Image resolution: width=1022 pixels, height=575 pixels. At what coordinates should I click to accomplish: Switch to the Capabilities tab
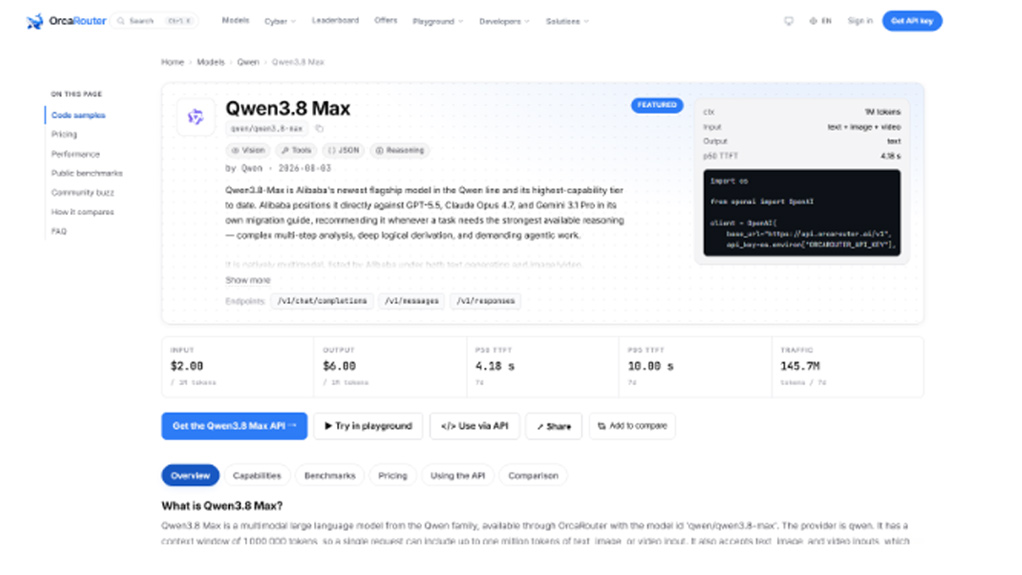(x=257, y=475)
